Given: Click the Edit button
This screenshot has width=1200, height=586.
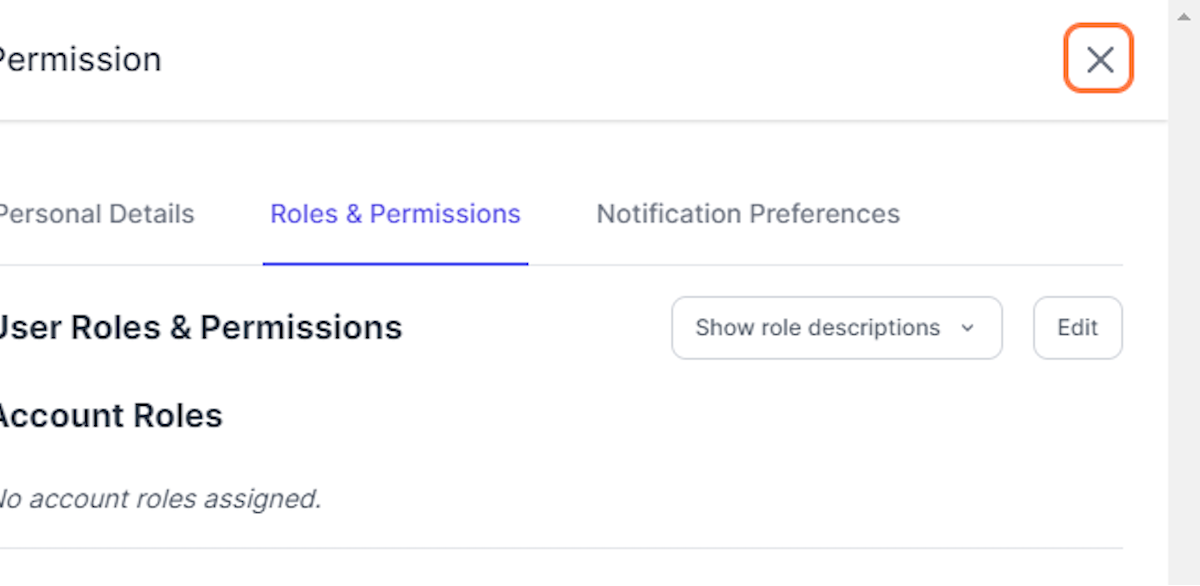Looking at the screenshot, I should coord(1077,328).
